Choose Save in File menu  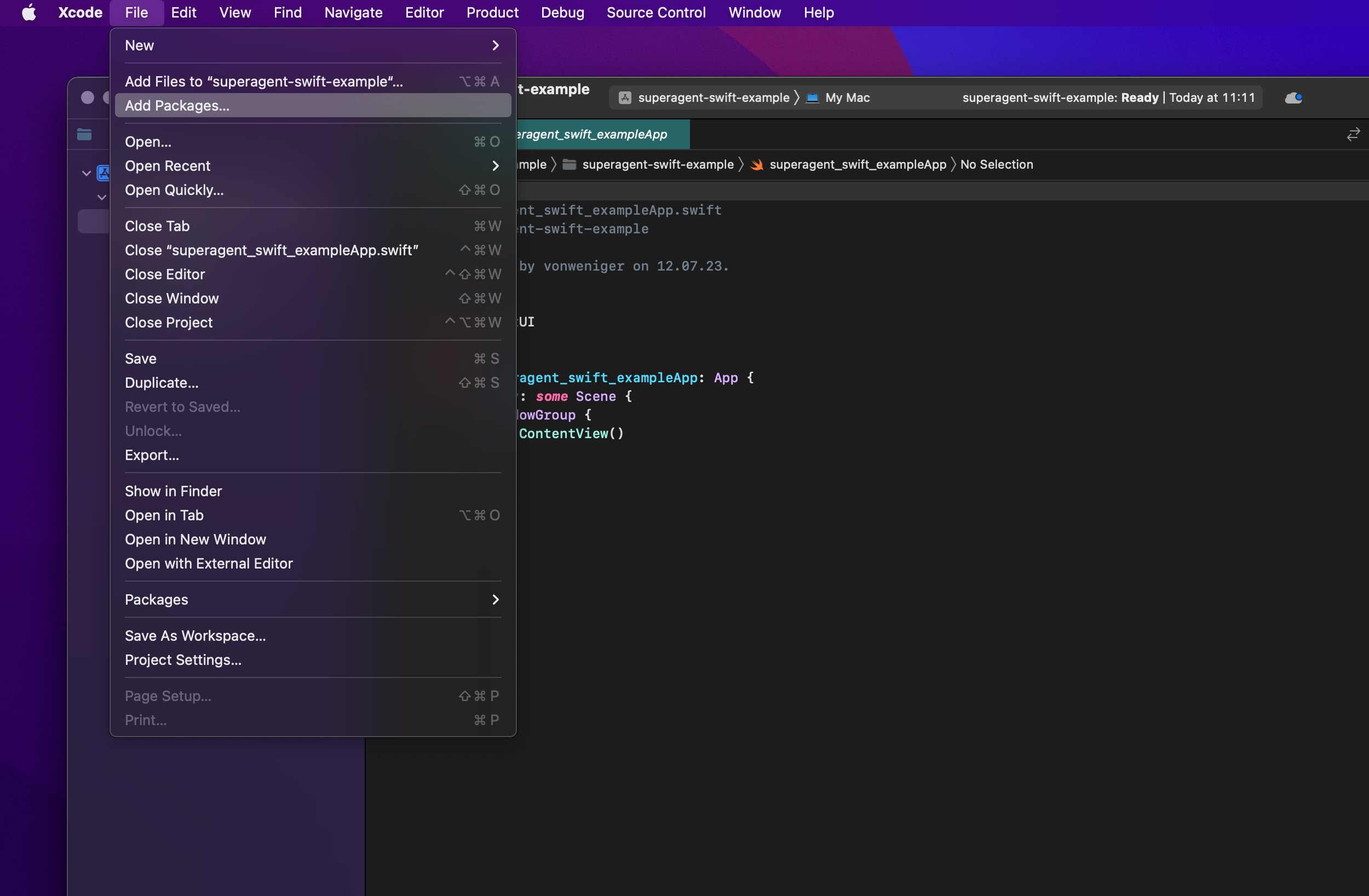click(313, 359)
